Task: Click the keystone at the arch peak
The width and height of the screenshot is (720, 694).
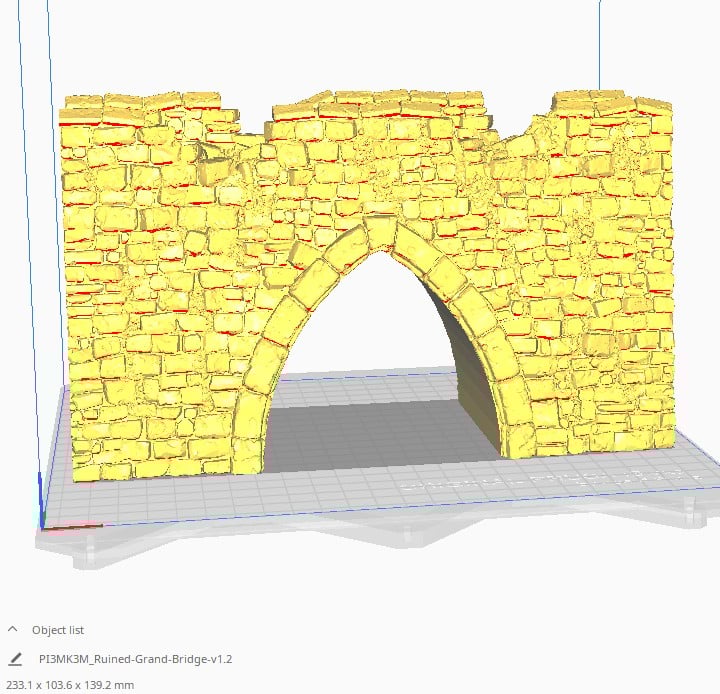Action: point(380,232)
